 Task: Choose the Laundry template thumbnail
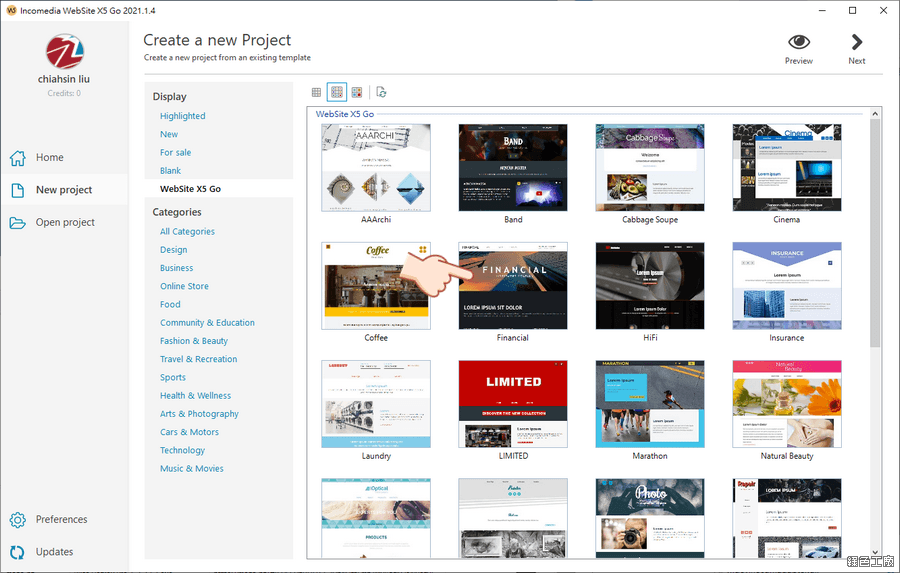point(376,404)
